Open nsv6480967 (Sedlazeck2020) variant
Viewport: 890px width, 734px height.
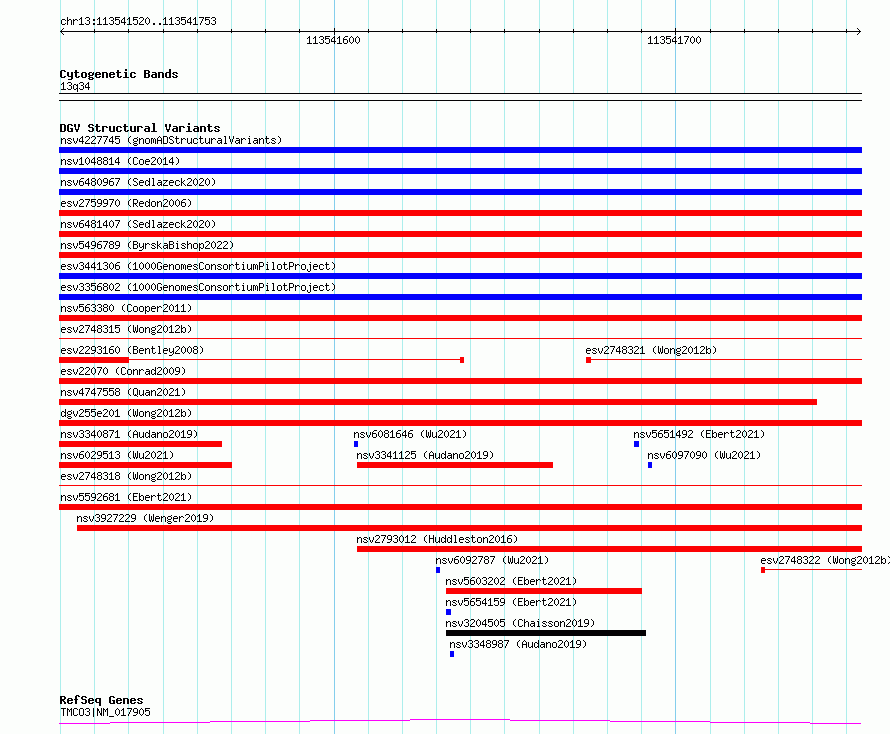[138, 182]
